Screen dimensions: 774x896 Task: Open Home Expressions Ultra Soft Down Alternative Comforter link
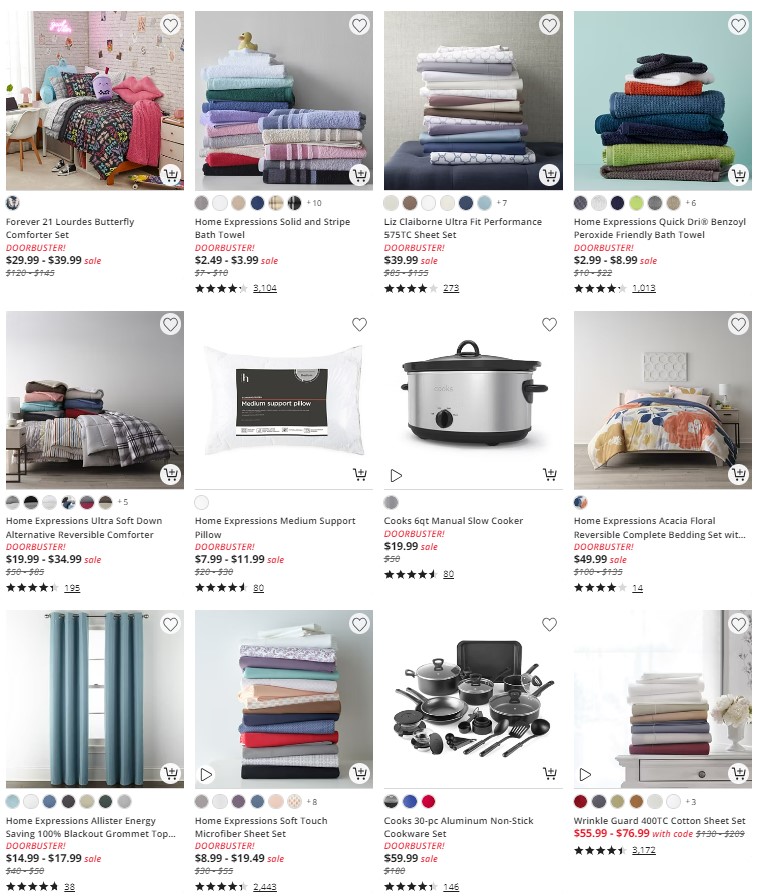click(84, 527)
